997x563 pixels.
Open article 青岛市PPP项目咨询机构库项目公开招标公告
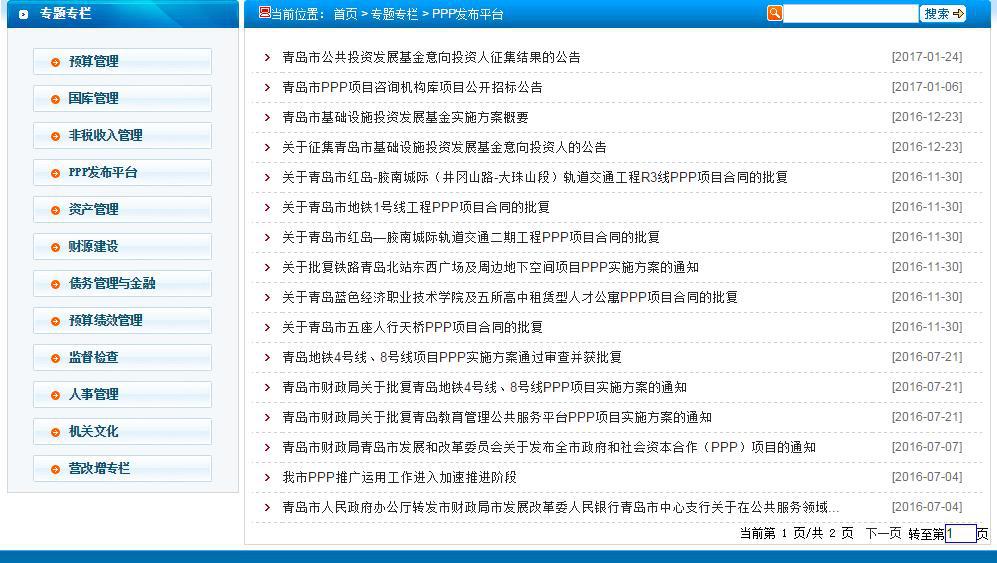click(412, 87)
